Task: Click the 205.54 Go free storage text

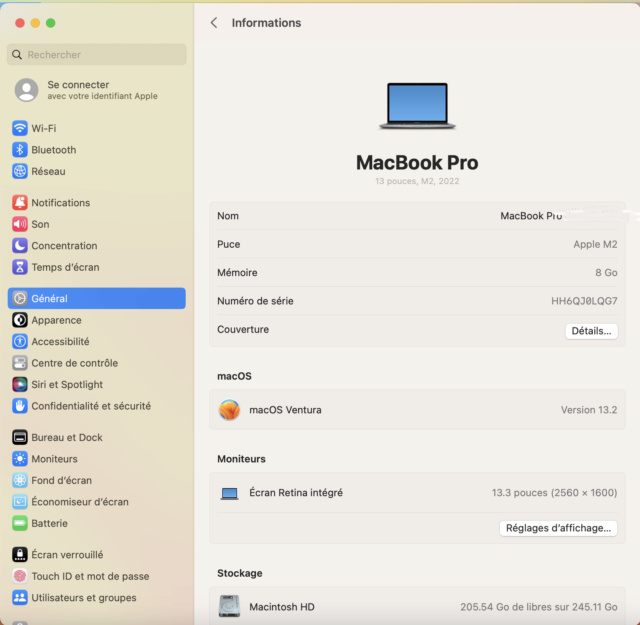Action: (x=539, y=607)
